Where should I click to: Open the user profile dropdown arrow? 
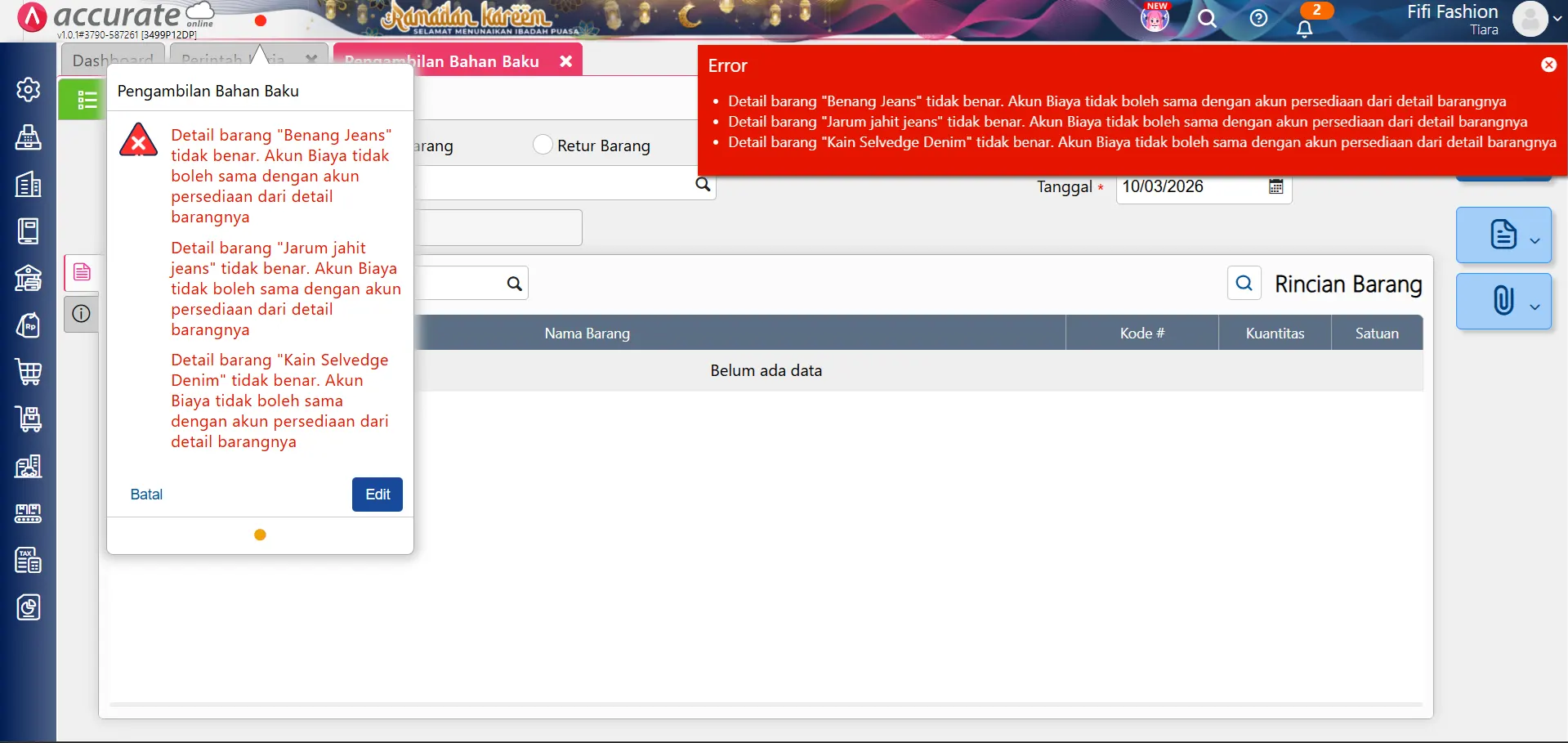click(x=1557, y=19)
